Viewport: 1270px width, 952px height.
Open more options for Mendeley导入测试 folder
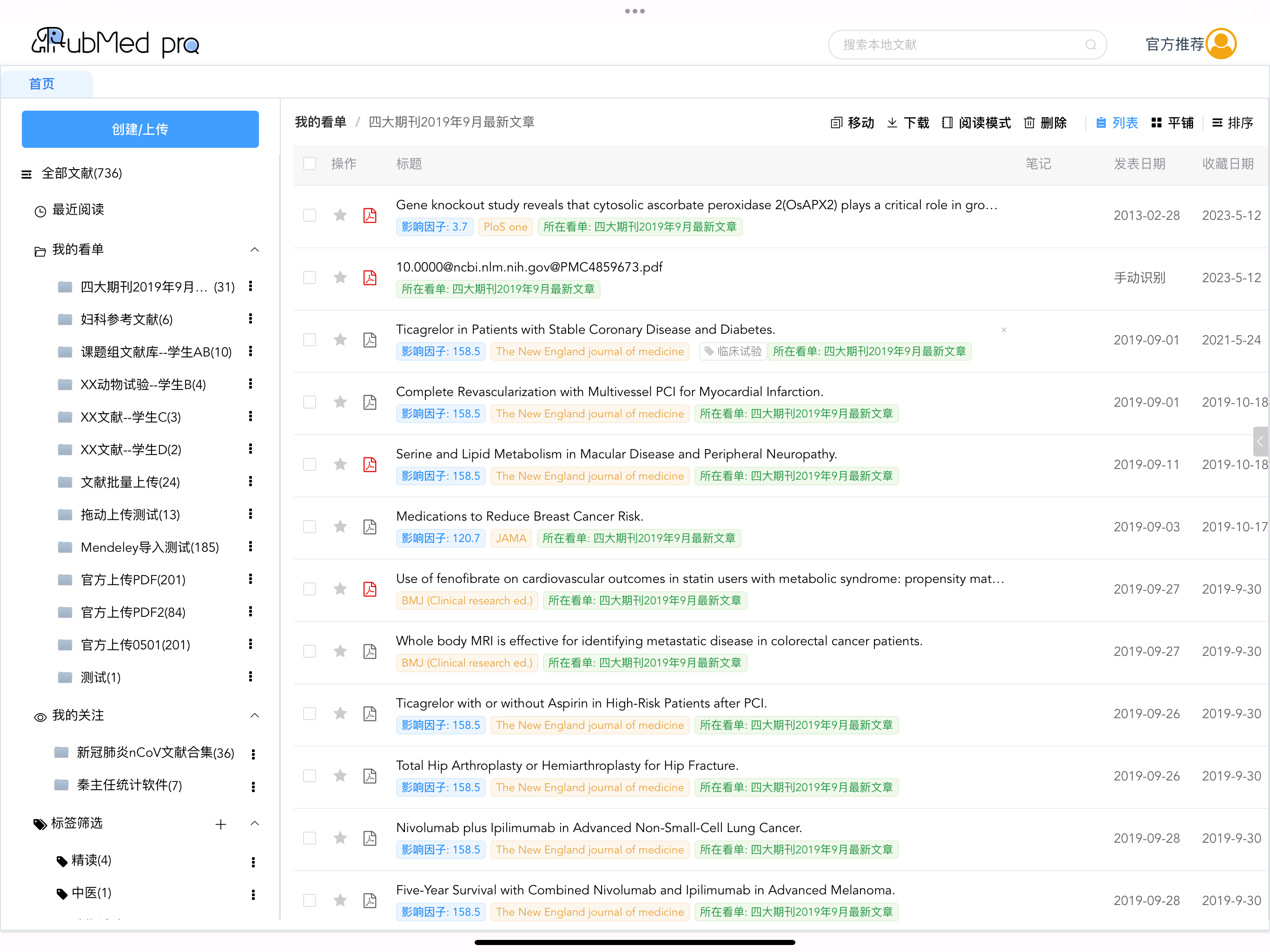250,547
